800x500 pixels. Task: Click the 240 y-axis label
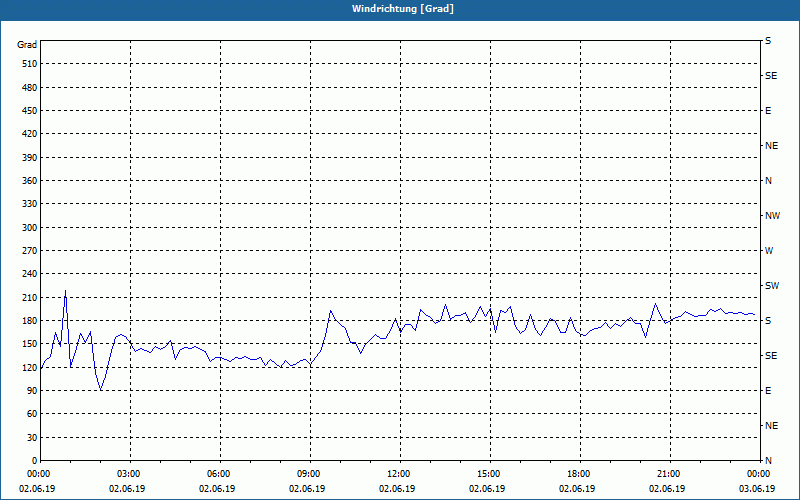[x=29, y=274]
